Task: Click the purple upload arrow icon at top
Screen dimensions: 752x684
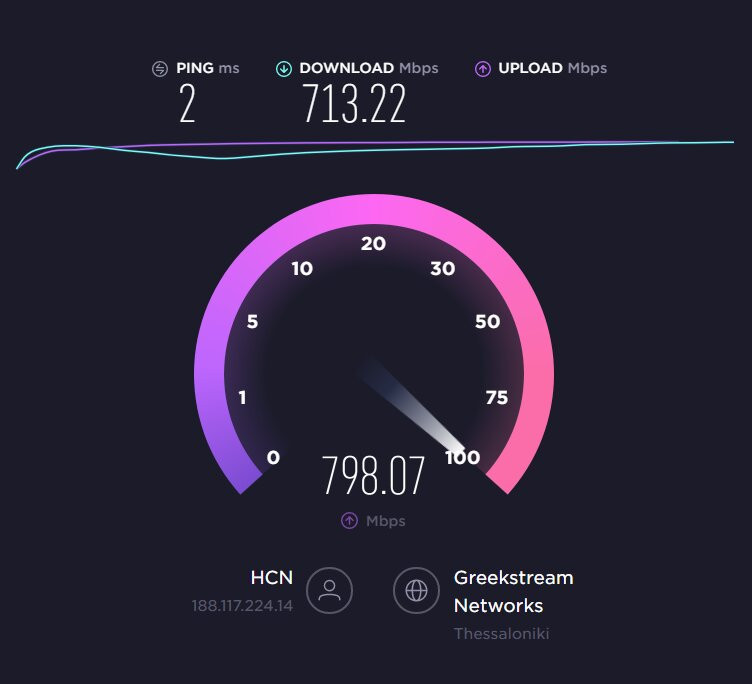Action: tap(482, 69)
